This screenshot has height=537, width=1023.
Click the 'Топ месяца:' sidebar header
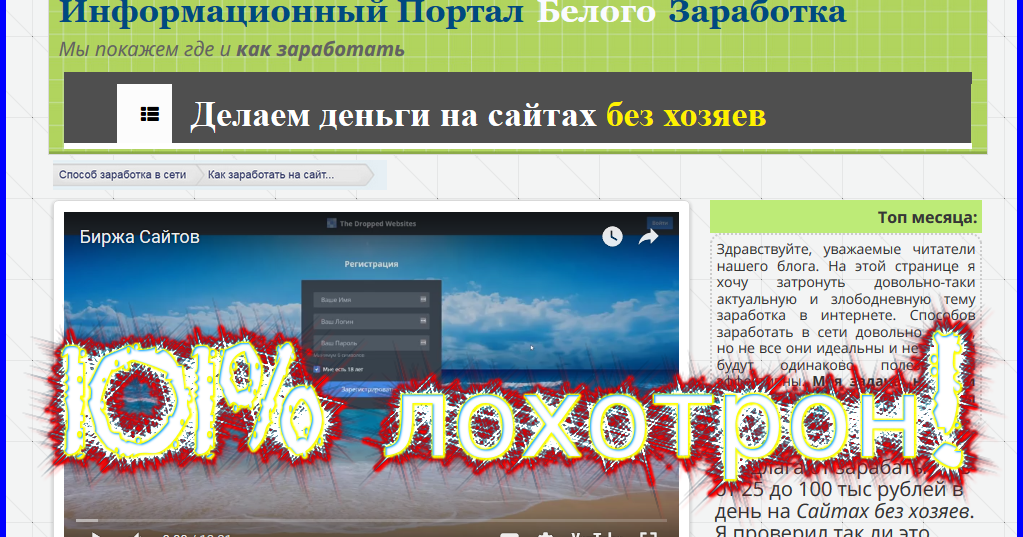point(846,217)
